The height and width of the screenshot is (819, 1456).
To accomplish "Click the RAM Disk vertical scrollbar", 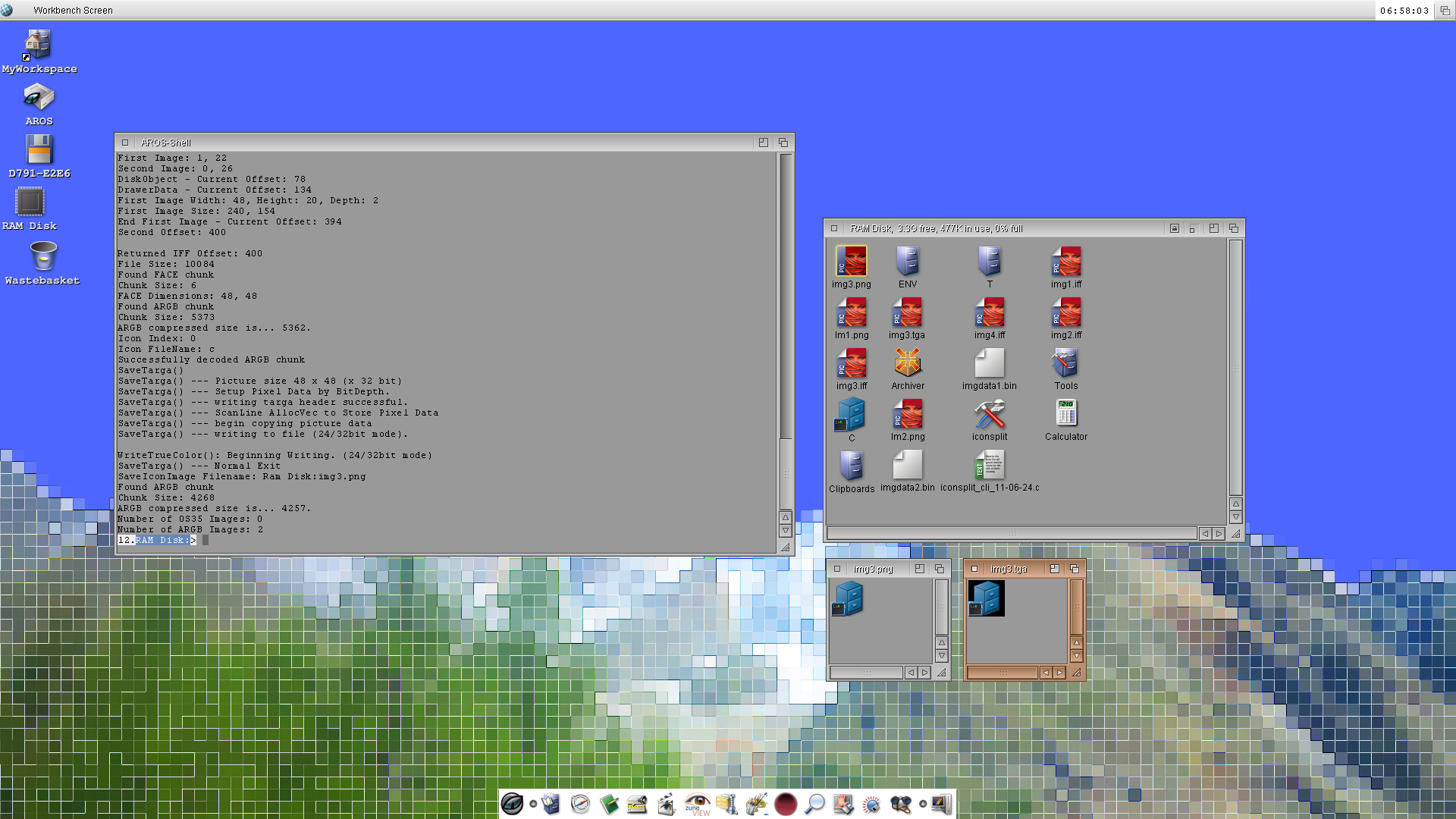I will (1235, 367).
